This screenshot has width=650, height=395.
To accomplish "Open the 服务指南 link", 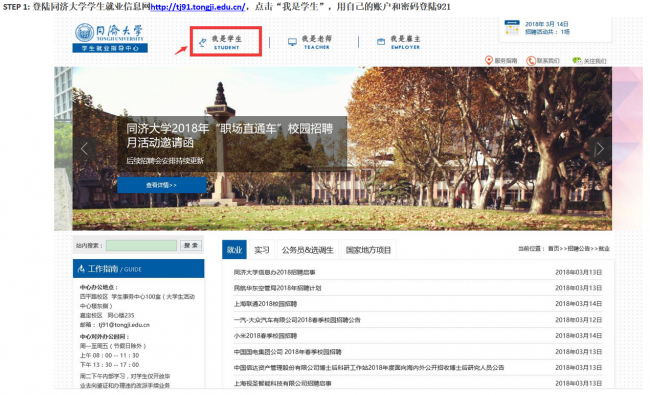I will coord(506,61).
